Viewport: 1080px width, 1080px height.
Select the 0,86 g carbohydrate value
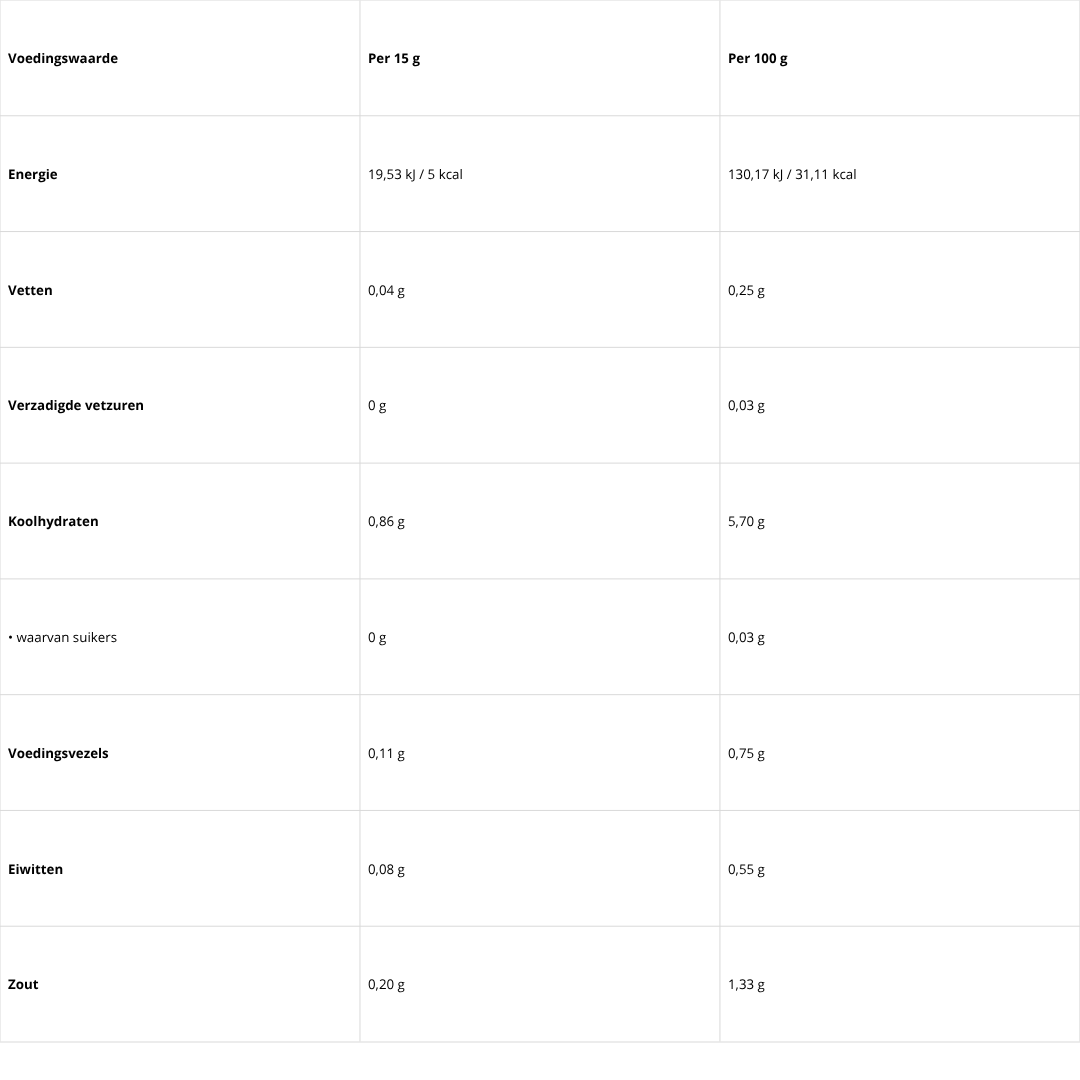(x=386, y=521)
